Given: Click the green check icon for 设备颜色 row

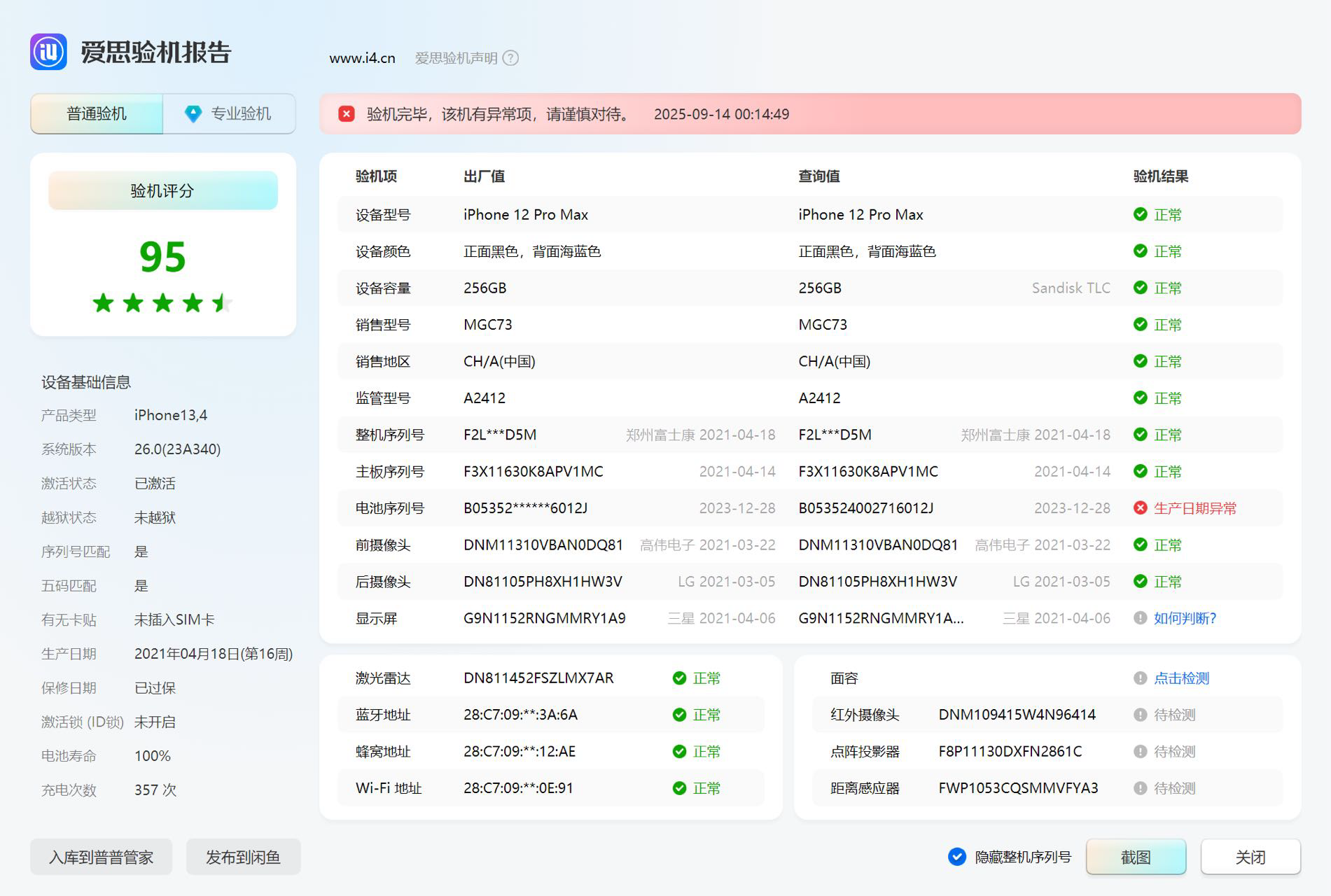Looking at the screenshot, I should [x=1140, y=251].
